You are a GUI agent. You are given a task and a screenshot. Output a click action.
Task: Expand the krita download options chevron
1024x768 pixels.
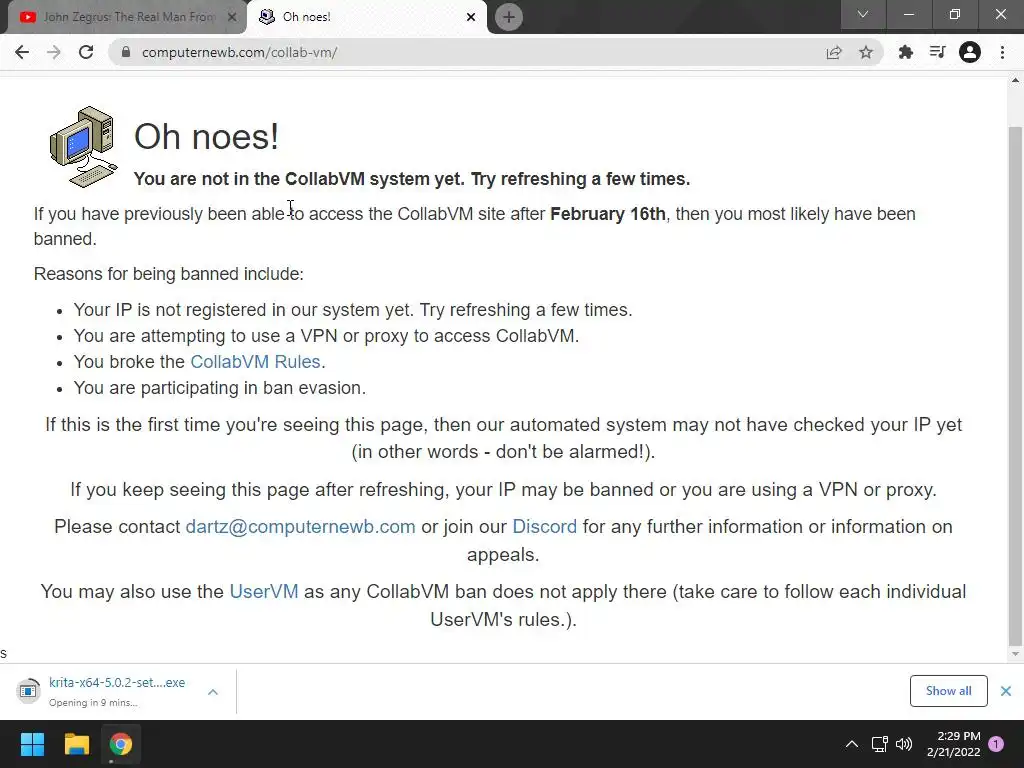click(x=213, y=692)
